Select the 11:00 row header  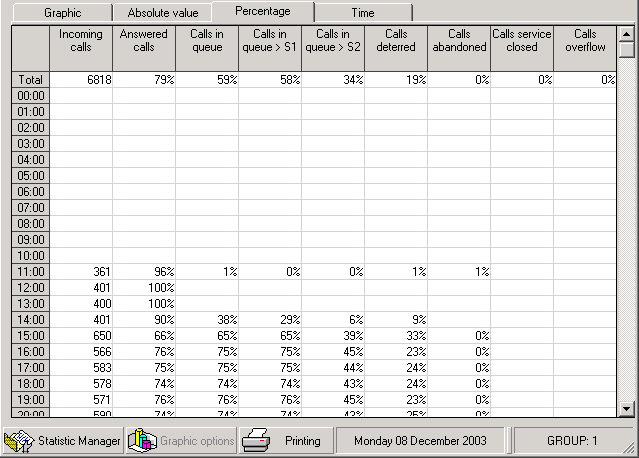pos(31,271)
